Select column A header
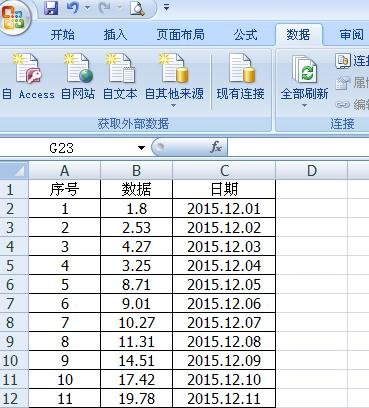 [64, 171]
